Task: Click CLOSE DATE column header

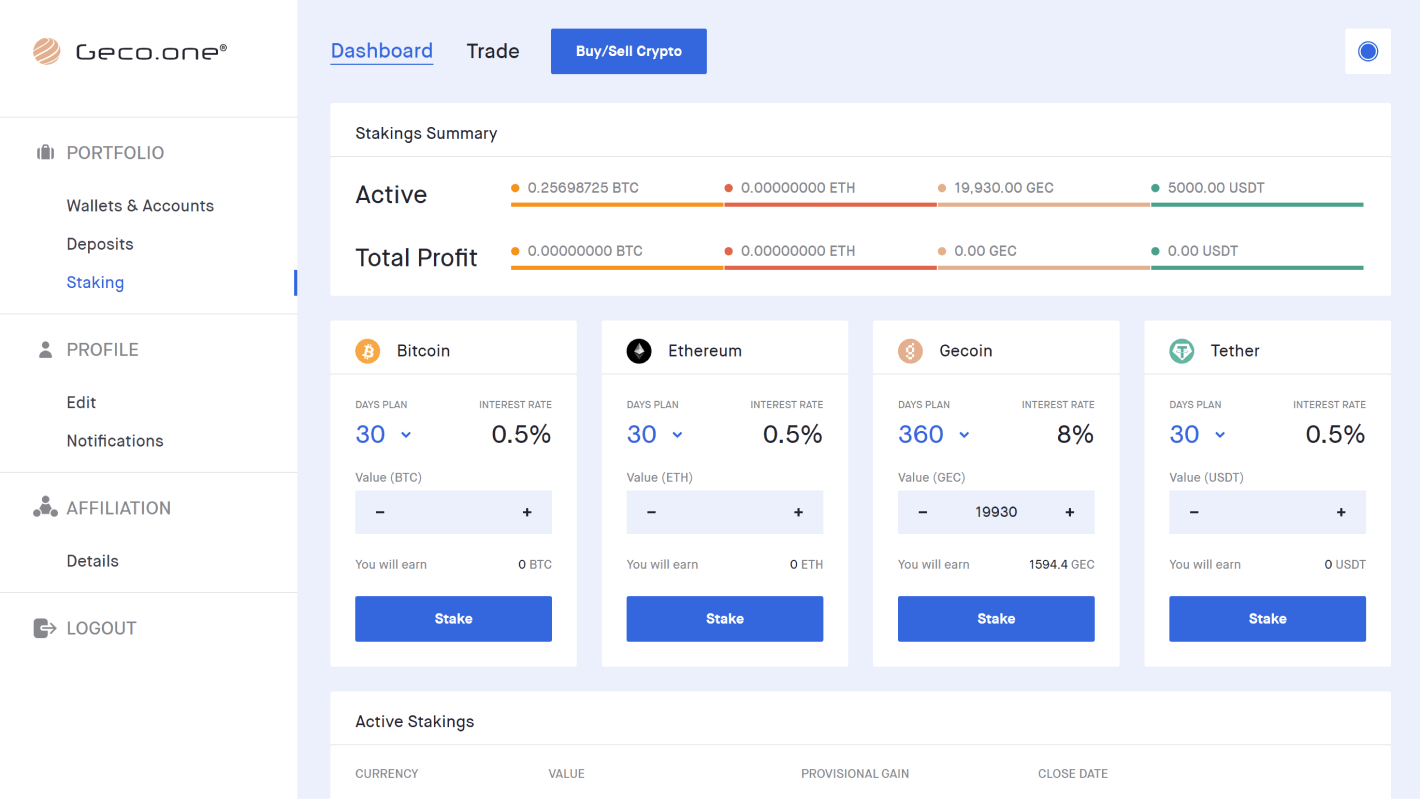Action: coord(1073,774)
